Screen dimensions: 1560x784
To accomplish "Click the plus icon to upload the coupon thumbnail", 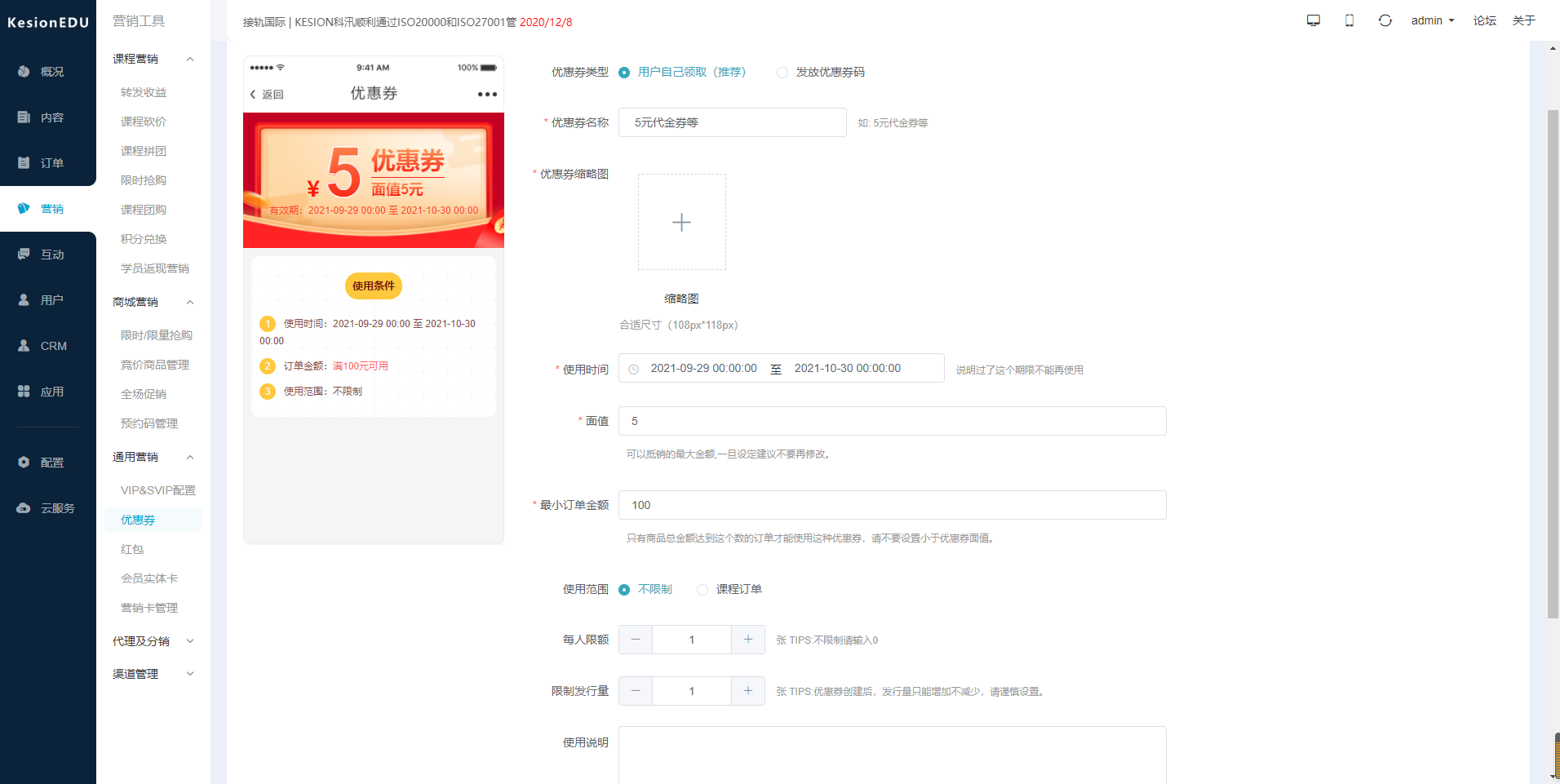I will point(681,222).
